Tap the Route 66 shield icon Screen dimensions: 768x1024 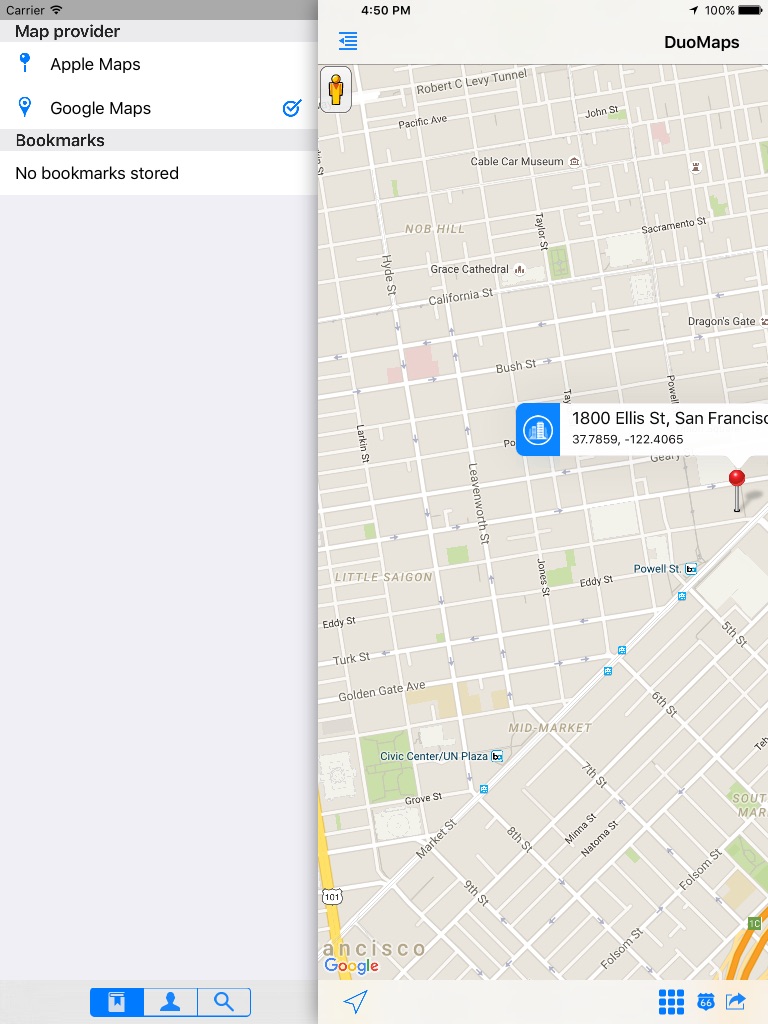(706, 1002)
